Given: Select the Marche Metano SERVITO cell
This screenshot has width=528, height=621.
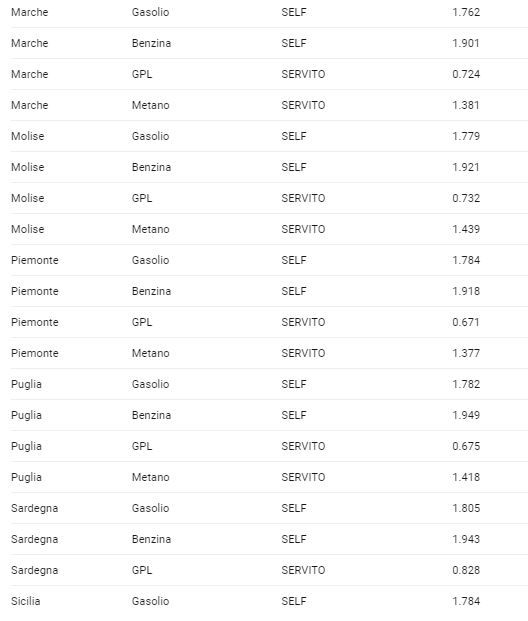Looking at the screenshot, I should tap(303, 105).
